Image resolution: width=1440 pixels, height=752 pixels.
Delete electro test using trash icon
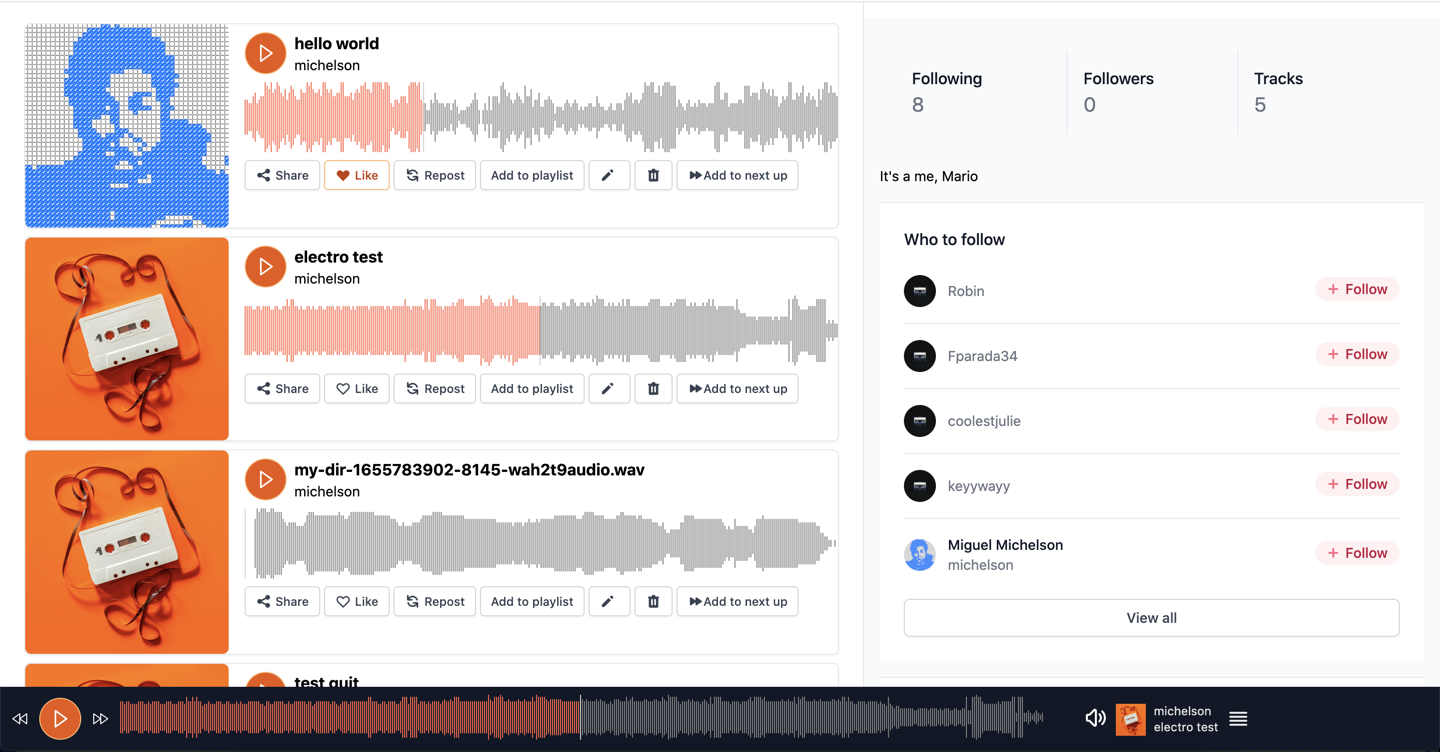[654, 388]
